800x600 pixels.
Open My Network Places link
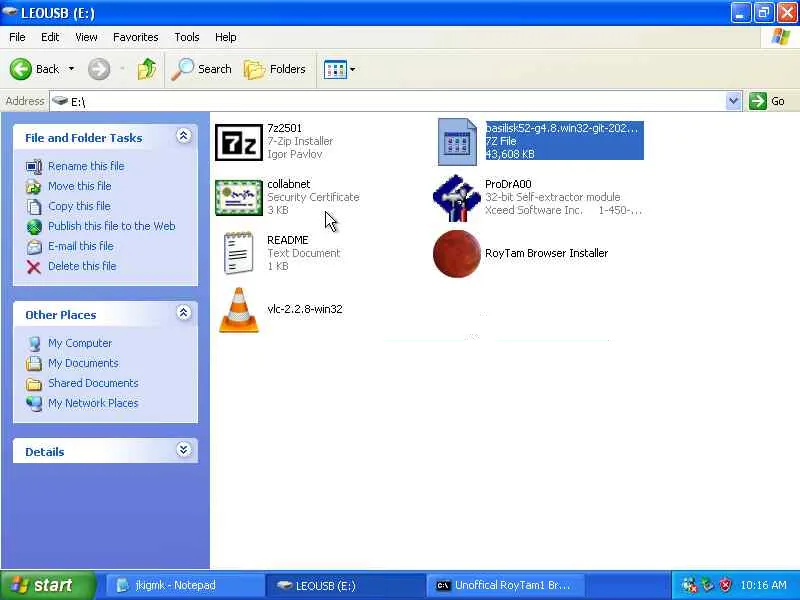click(93, 403)
